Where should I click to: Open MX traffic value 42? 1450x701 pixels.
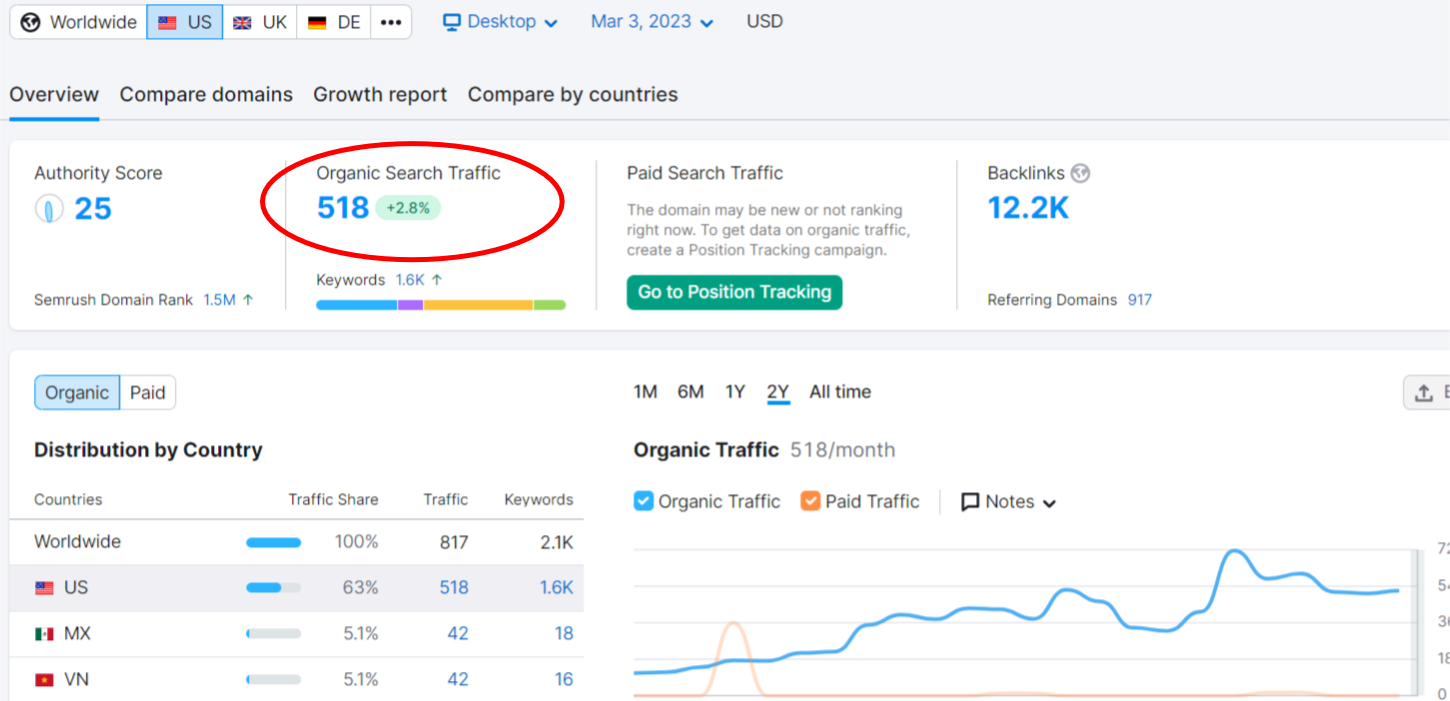pos(458,634)
